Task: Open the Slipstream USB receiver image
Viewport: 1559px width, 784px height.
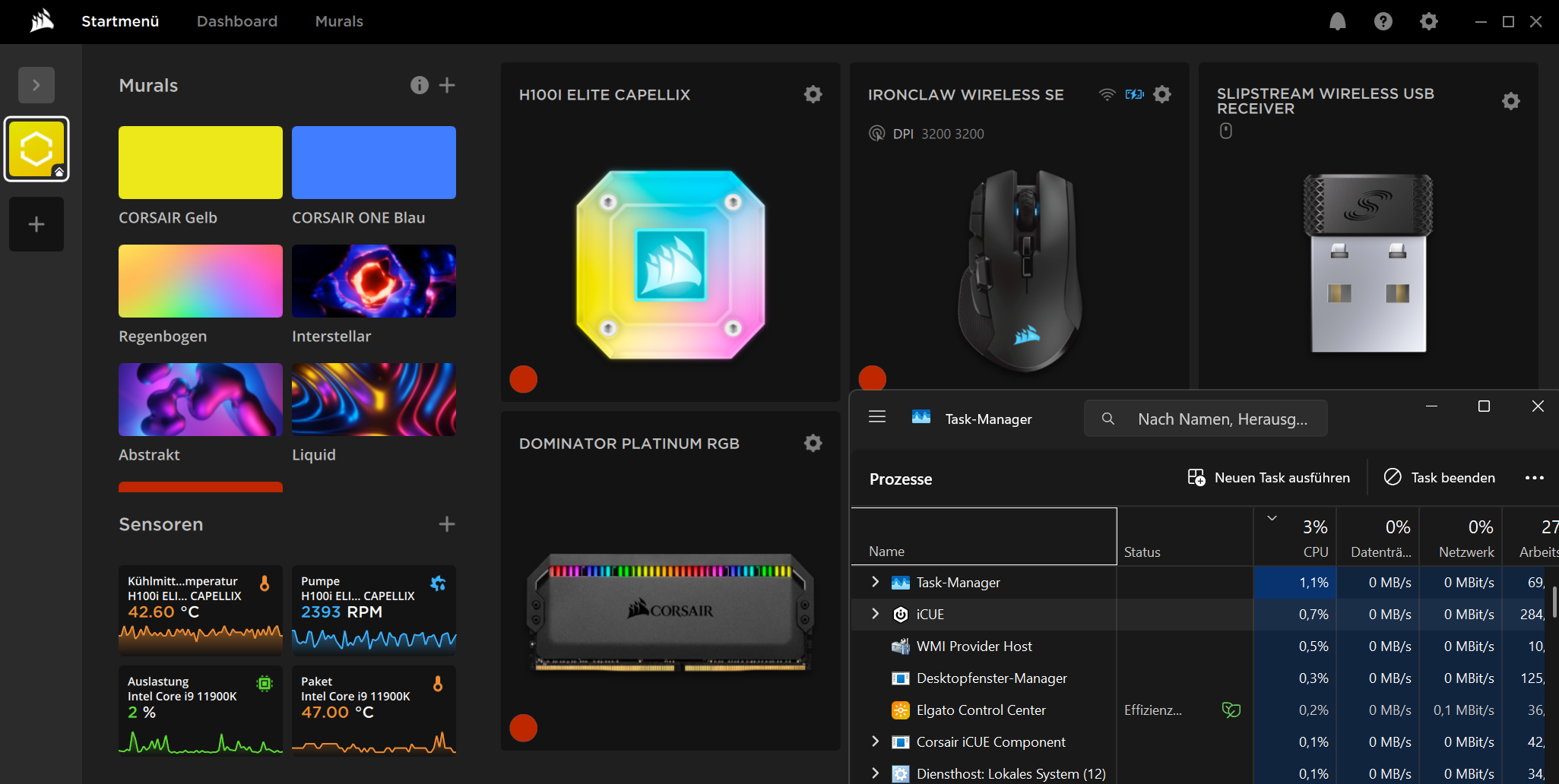Action: [1368, 263]
